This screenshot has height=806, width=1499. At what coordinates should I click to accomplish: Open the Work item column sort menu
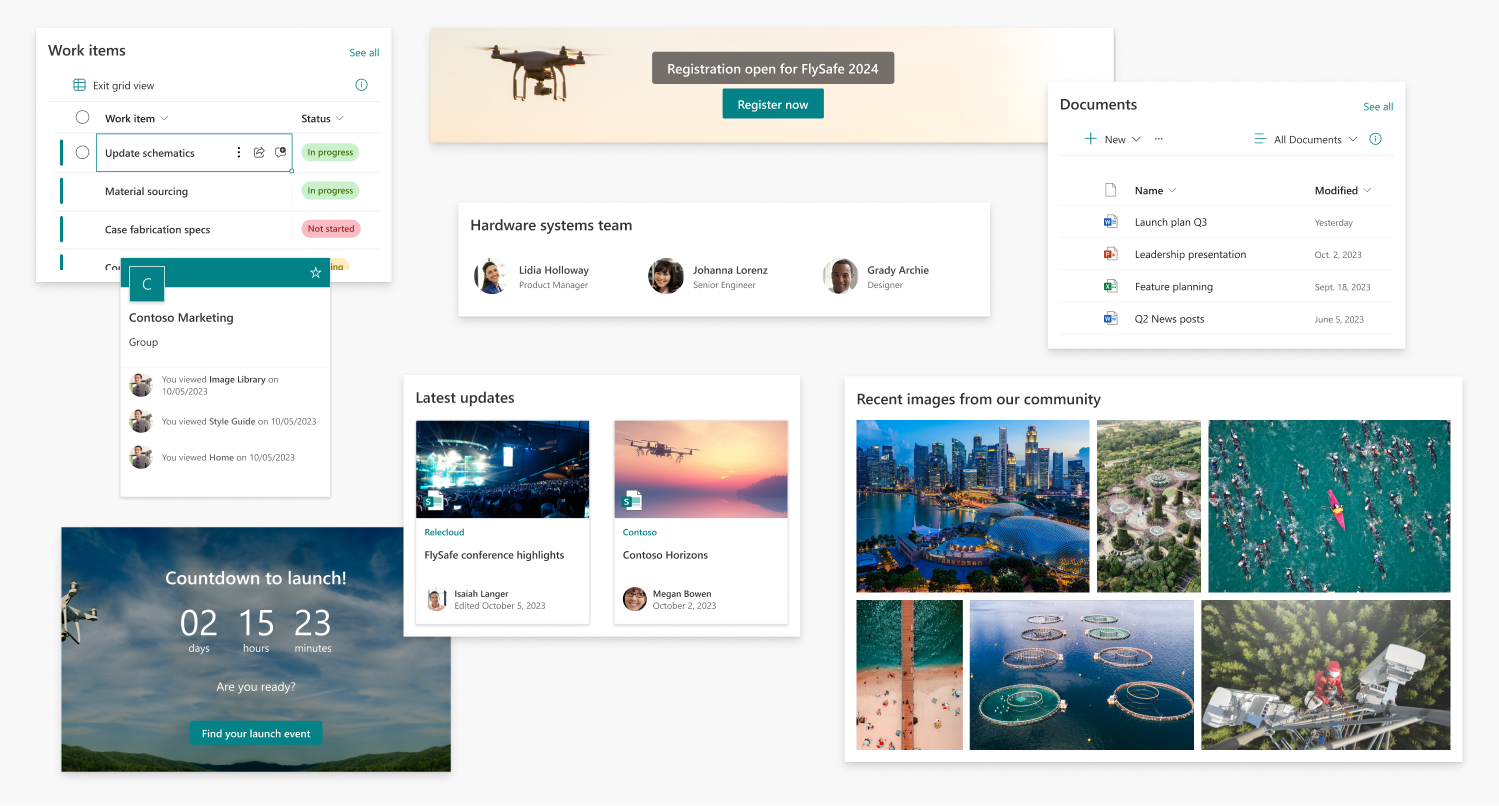(x=165, y=117)
